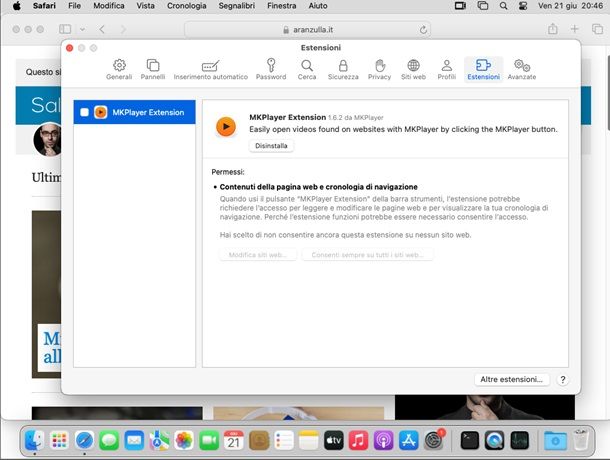Open Launchpad from the Dock
Screen dimensions: 610x460
point(59,441)
